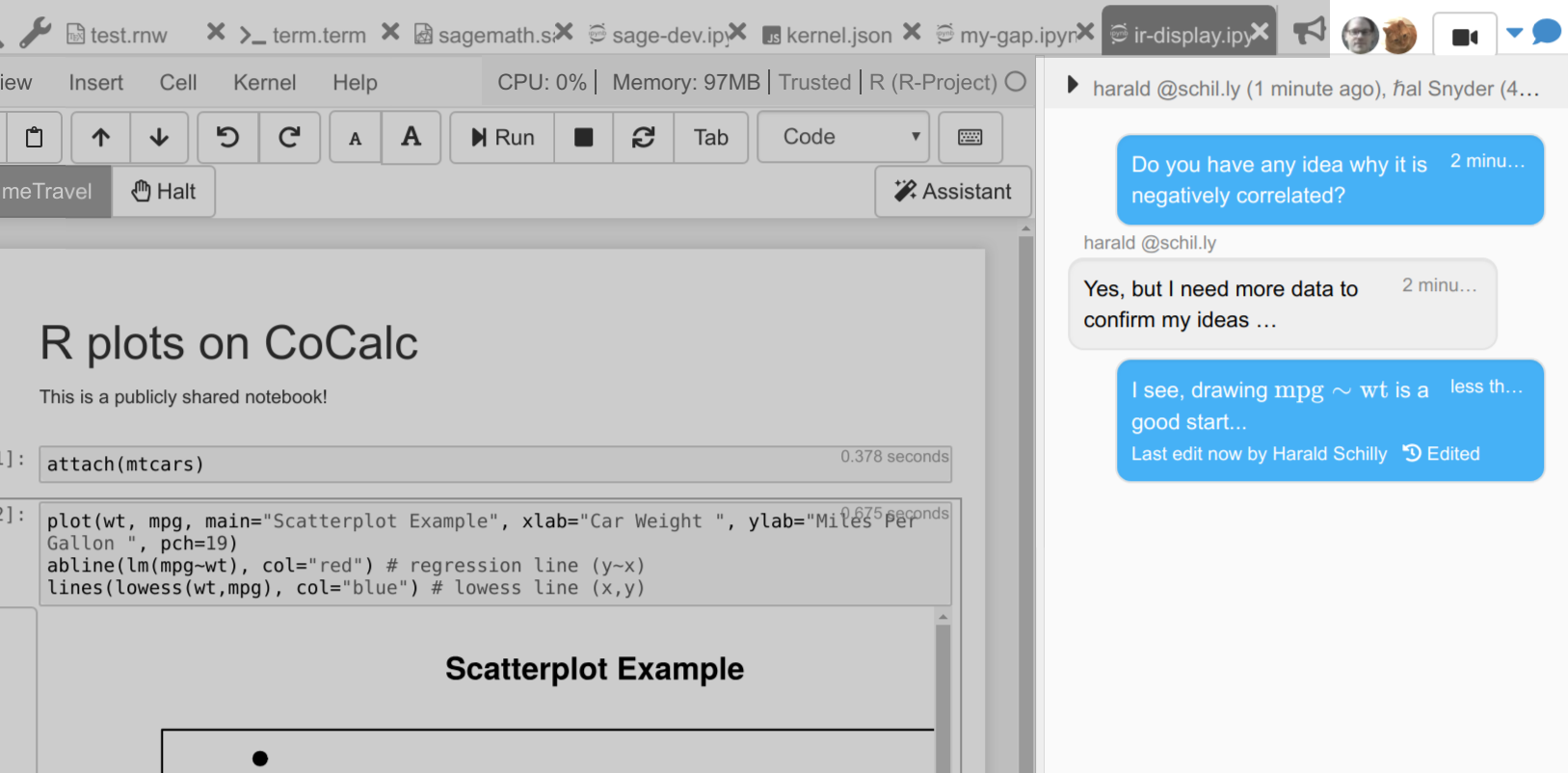Viewport: 1568px width, 773px height.
Task: Open dropdown arrow beside chat icon
Action: [x=1514, y=33]
